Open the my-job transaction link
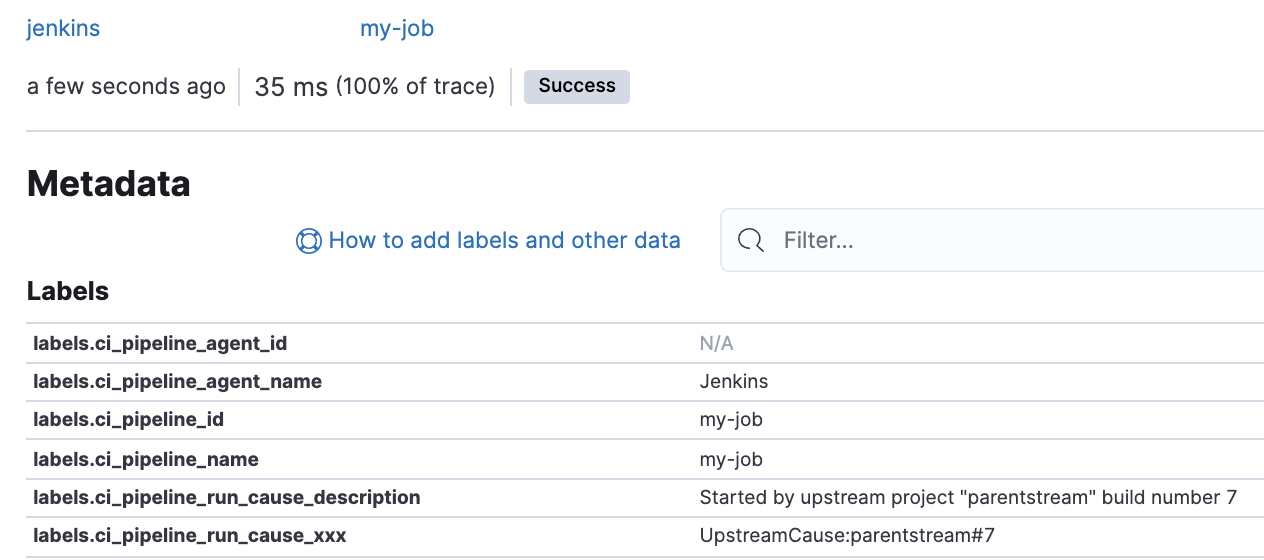 (397, 28)
